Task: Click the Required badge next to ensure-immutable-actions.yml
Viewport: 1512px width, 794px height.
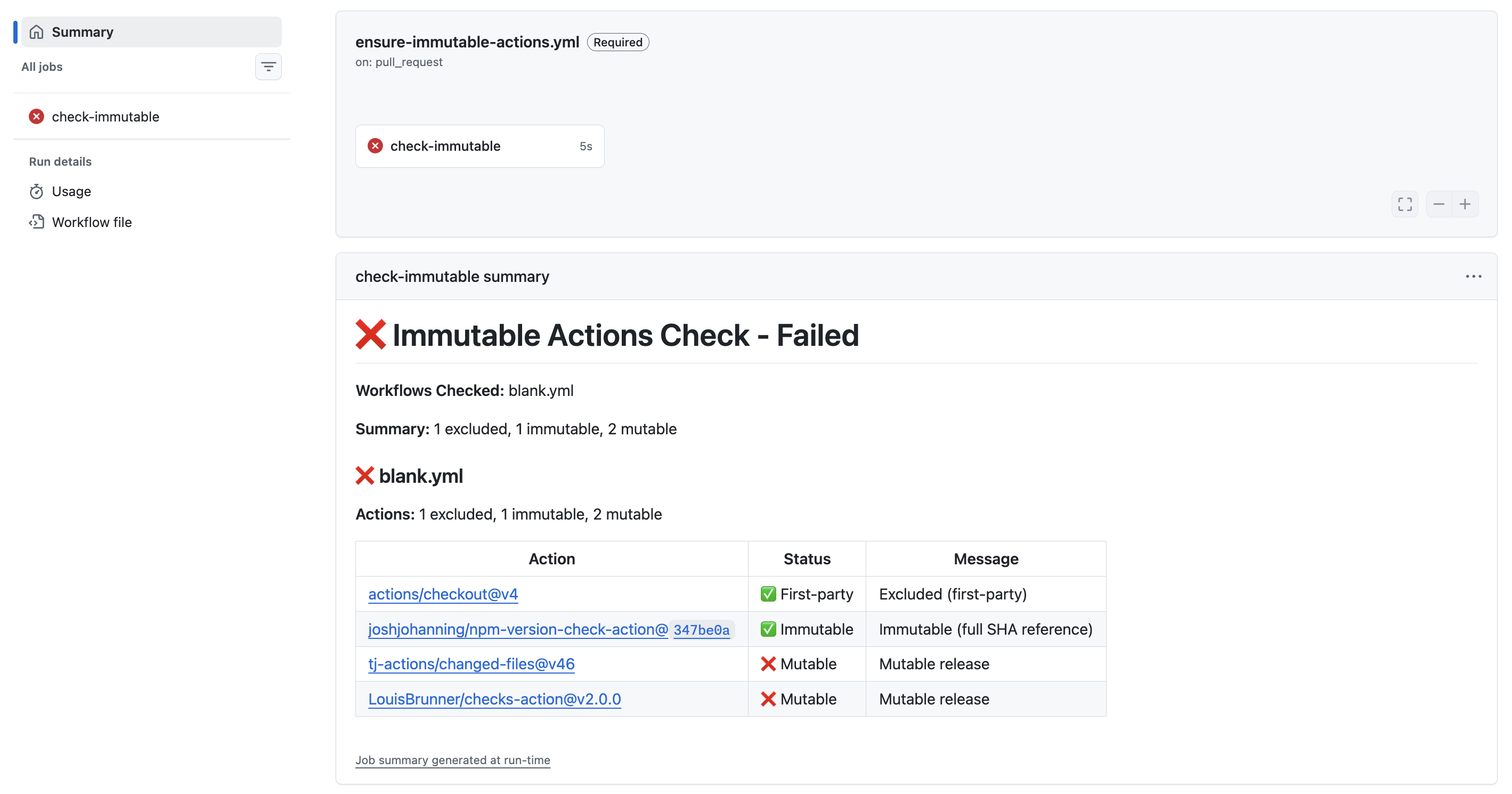Action: point(617,42)
